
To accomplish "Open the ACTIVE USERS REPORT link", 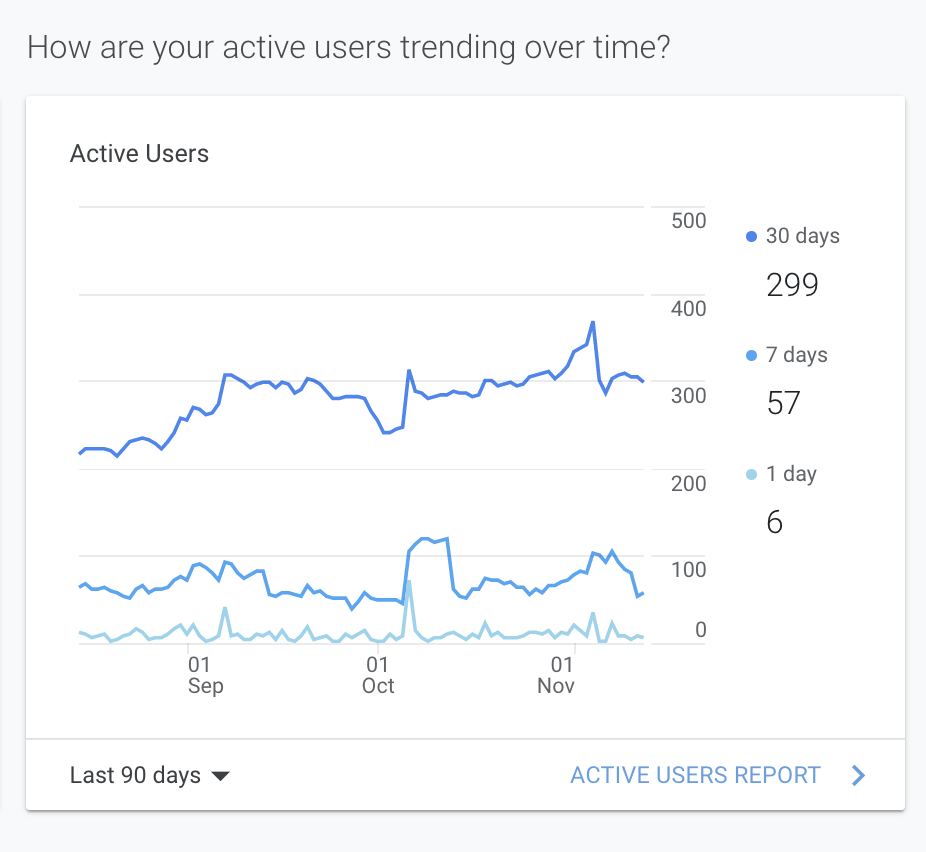I will coord(695,775).
